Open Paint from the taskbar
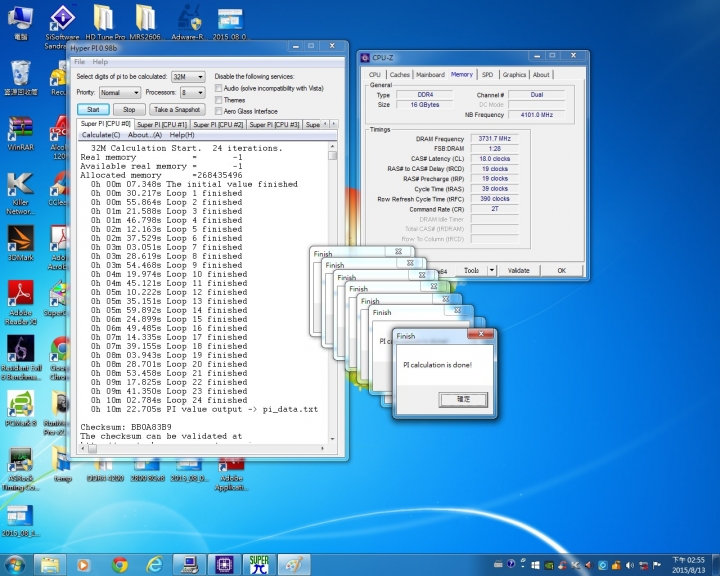 pos(294,565)
